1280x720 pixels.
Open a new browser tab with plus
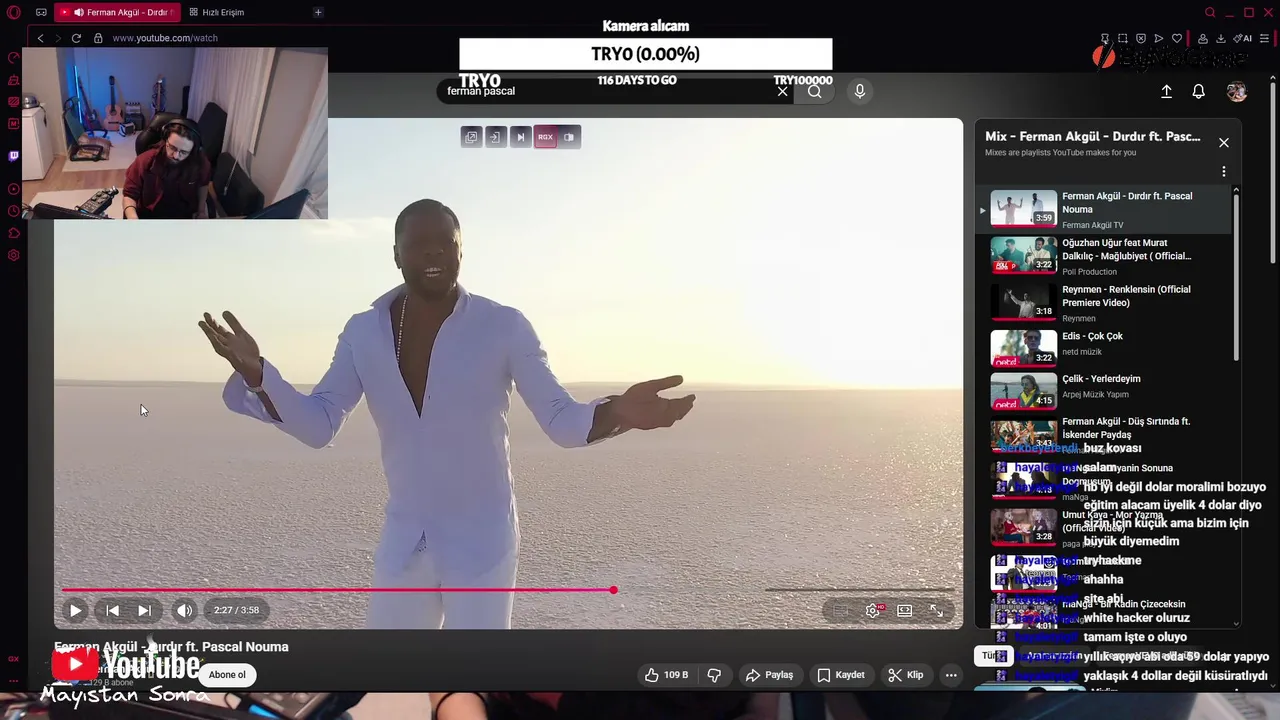(x=318, y=12)
